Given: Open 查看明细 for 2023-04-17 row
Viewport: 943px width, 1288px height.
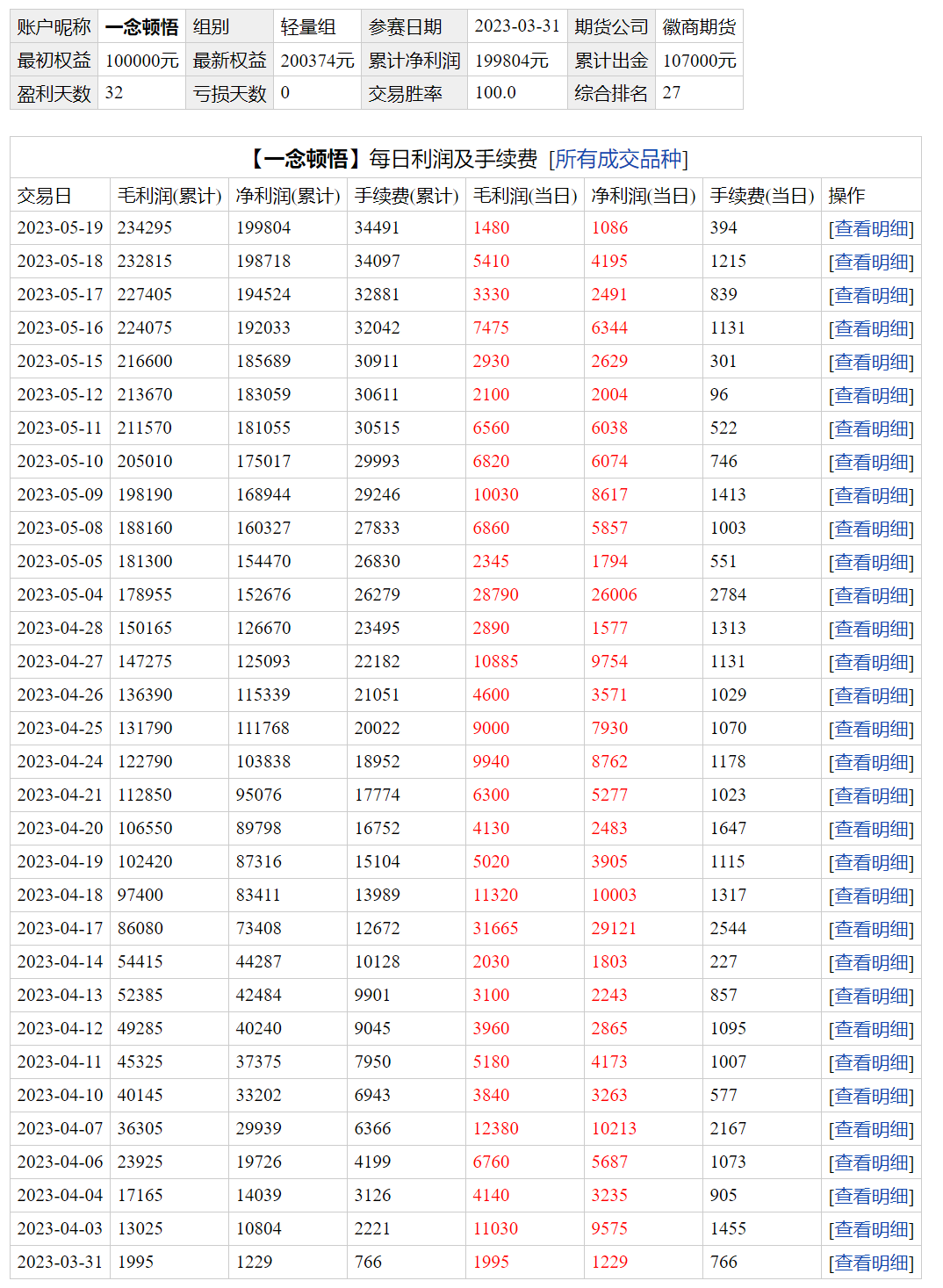Looking at the screenshot, I should (x=871, y=929).
